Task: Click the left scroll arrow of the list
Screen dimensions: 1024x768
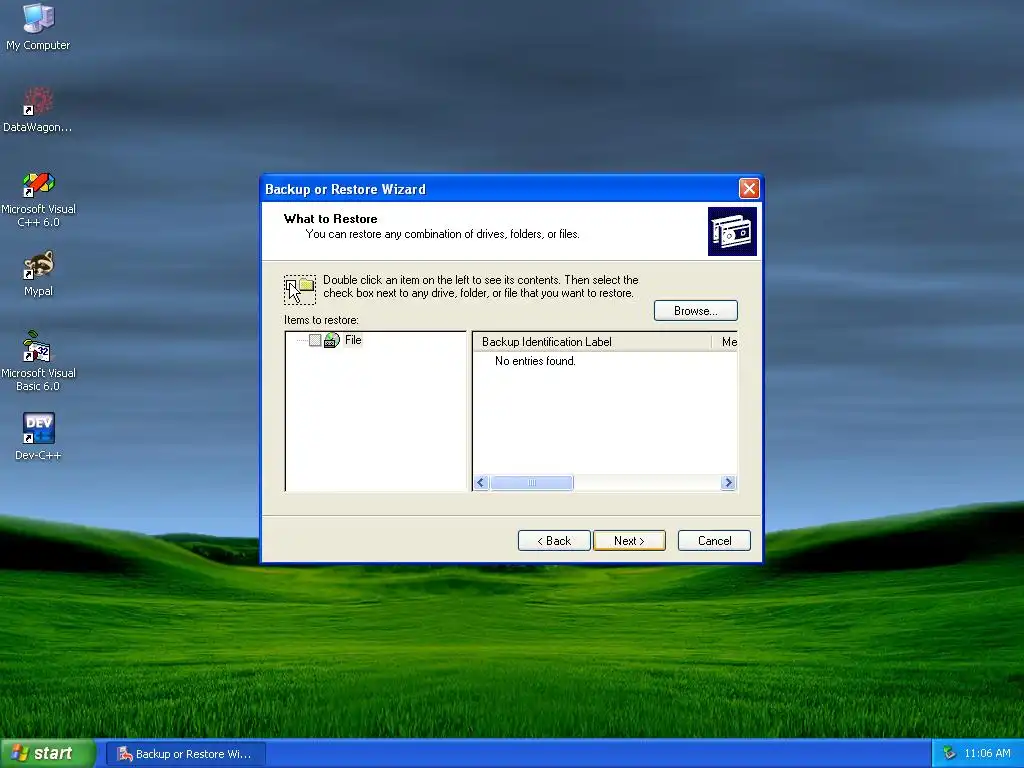Action: tap(481, 483)
